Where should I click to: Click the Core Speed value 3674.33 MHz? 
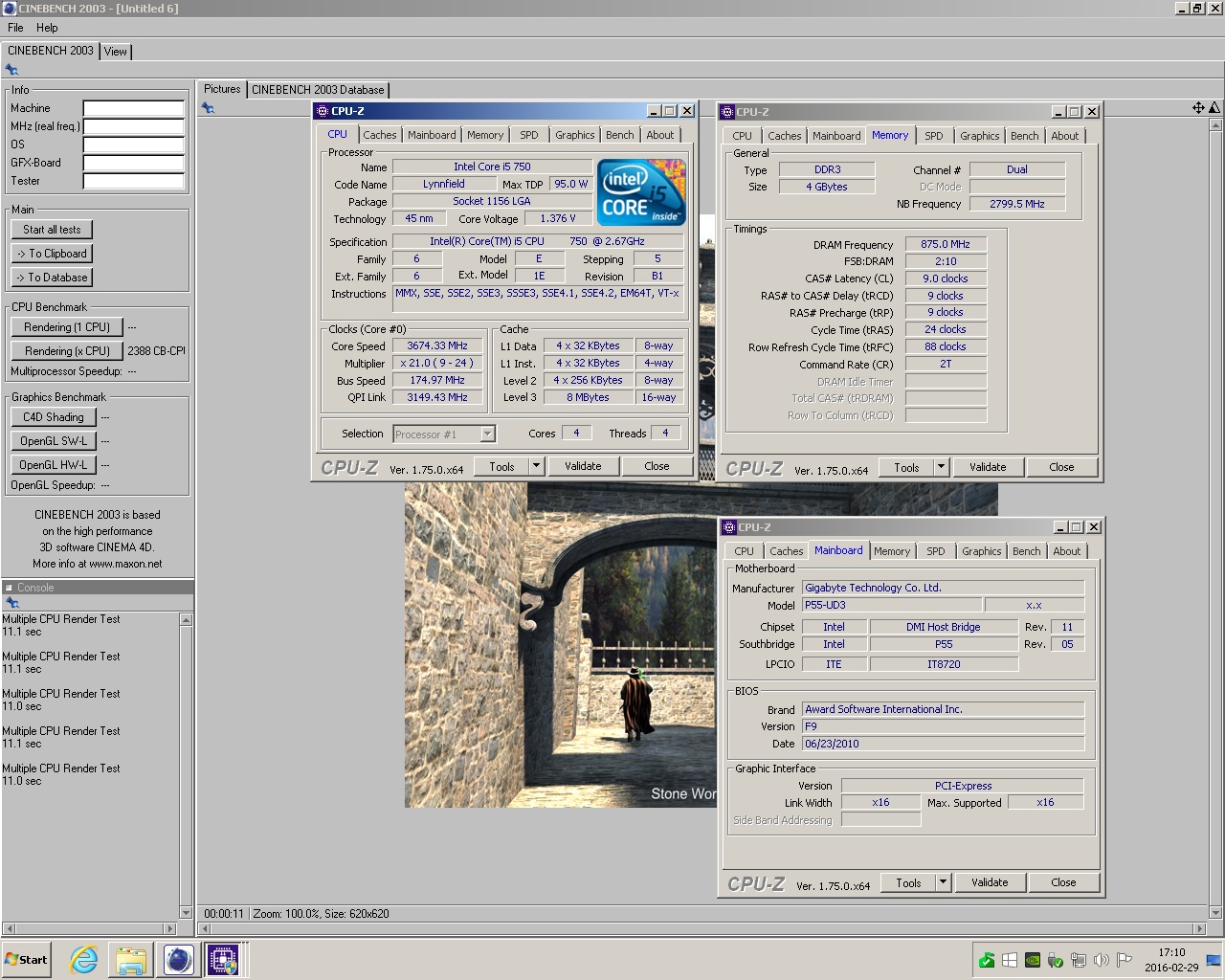click(437, 346)
